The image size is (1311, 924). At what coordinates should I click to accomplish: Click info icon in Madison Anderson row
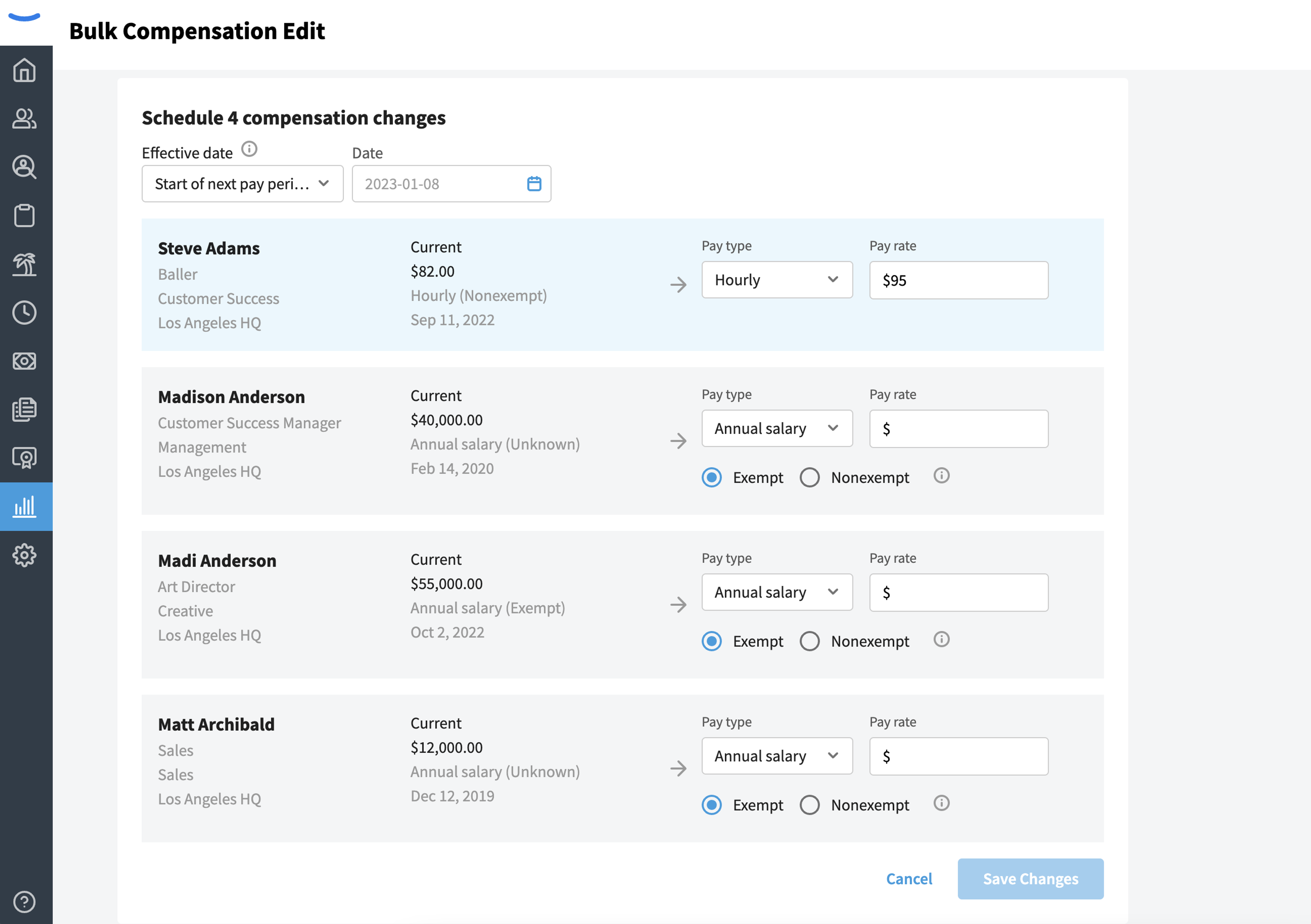(x=942, y=476)
